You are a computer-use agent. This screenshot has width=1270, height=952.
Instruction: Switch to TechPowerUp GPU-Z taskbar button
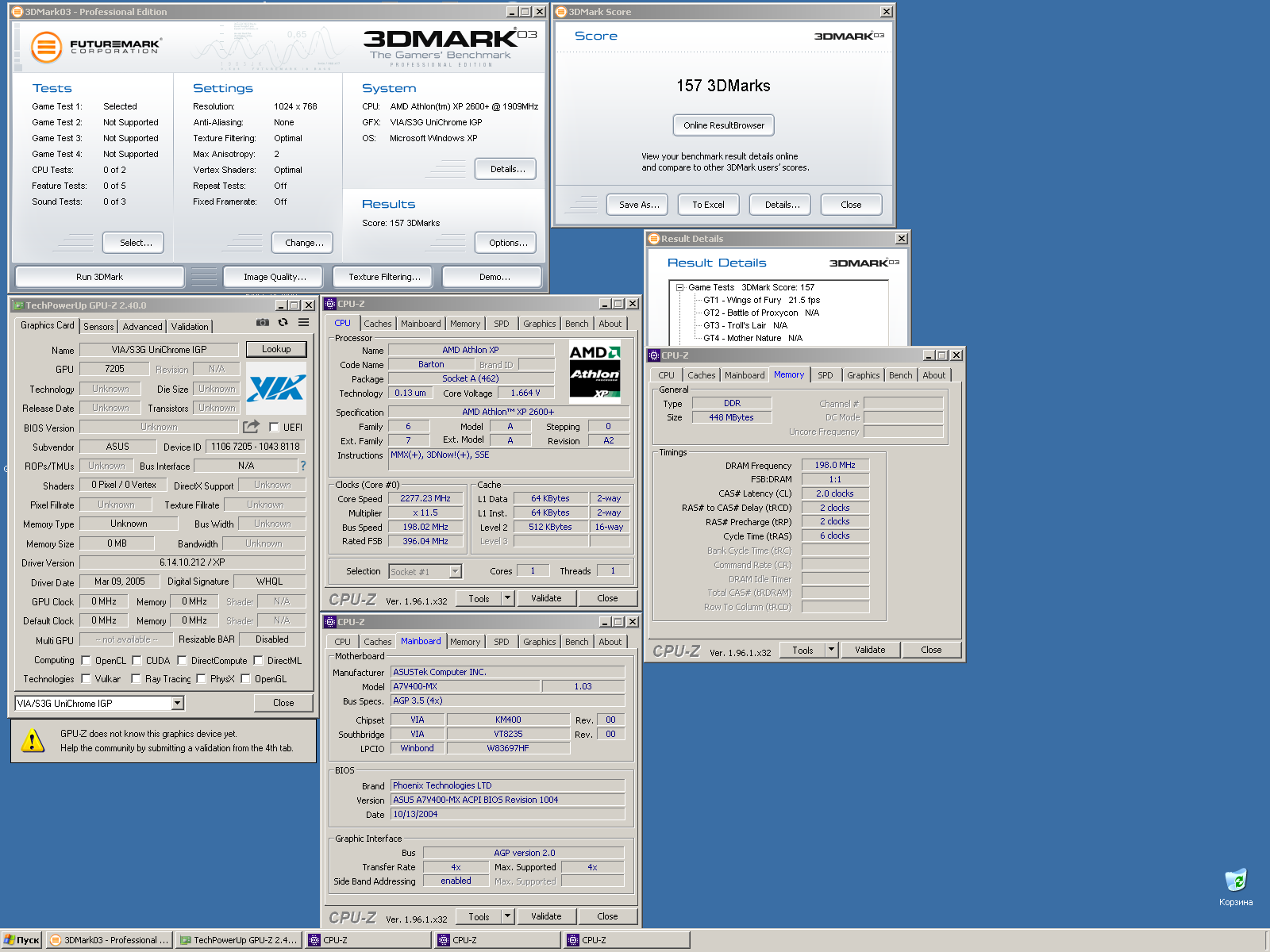(238, 940)
